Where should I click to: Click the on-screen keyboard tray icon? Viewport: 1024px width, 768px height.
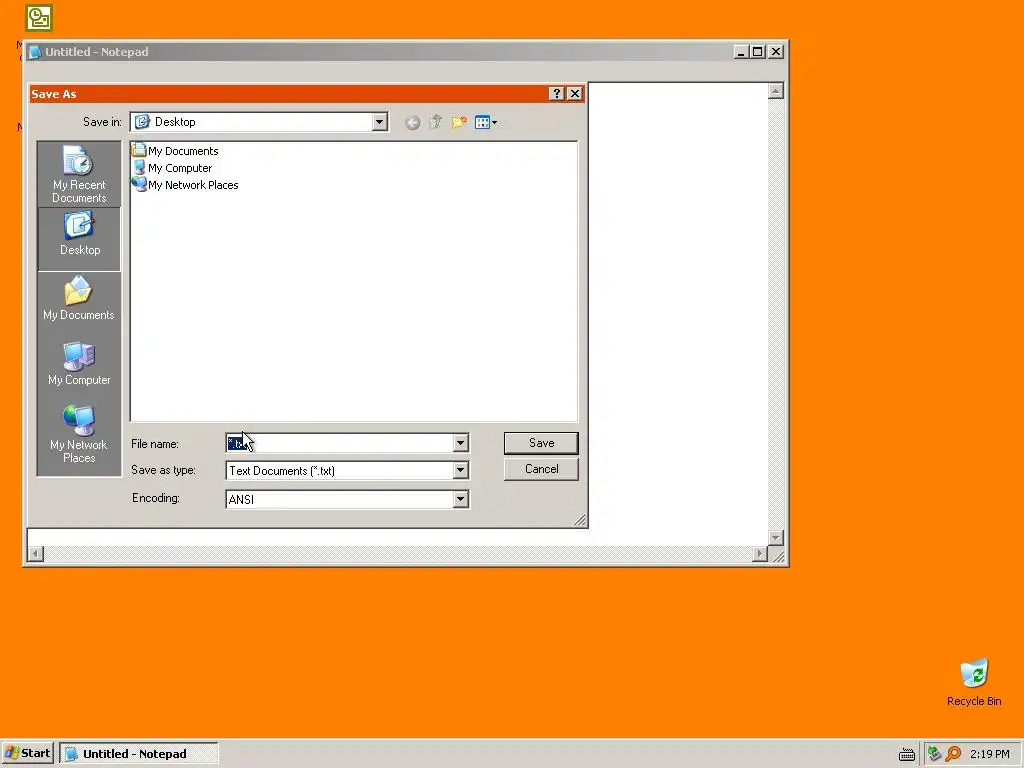(x=906, y=754)
